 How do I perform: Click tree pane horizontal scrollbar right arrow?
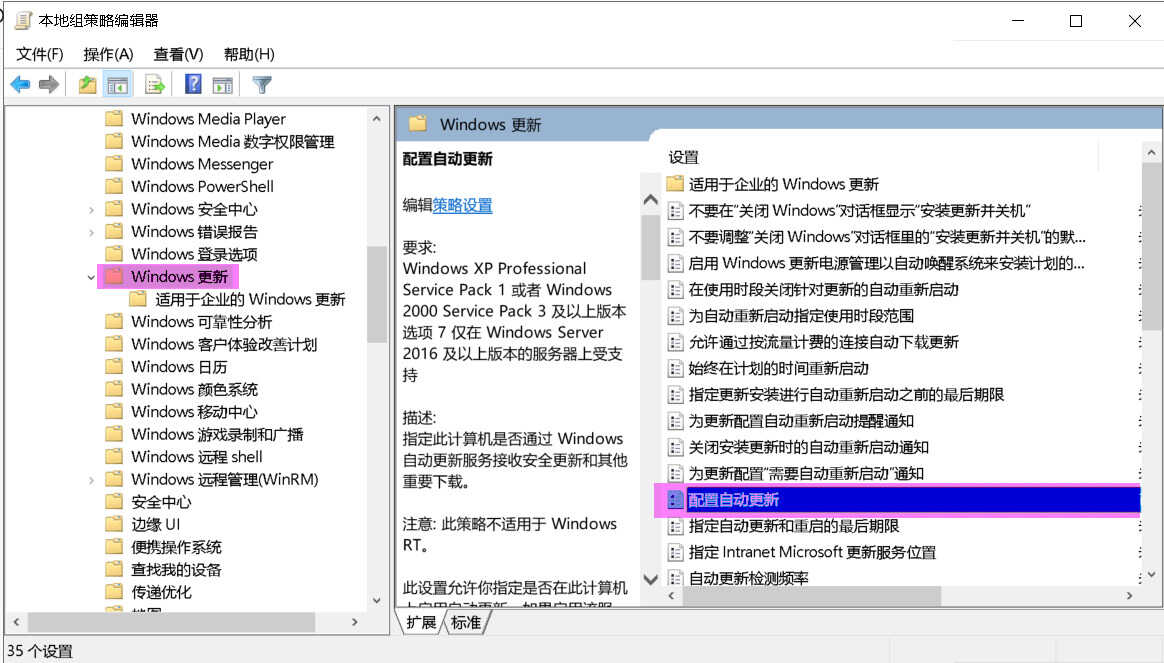click(x=354, y=622)
